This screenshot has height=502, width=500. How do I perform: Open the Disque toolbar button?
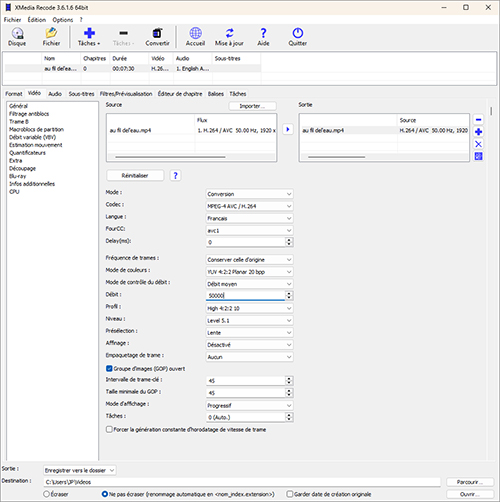click(x=17, y=37)
